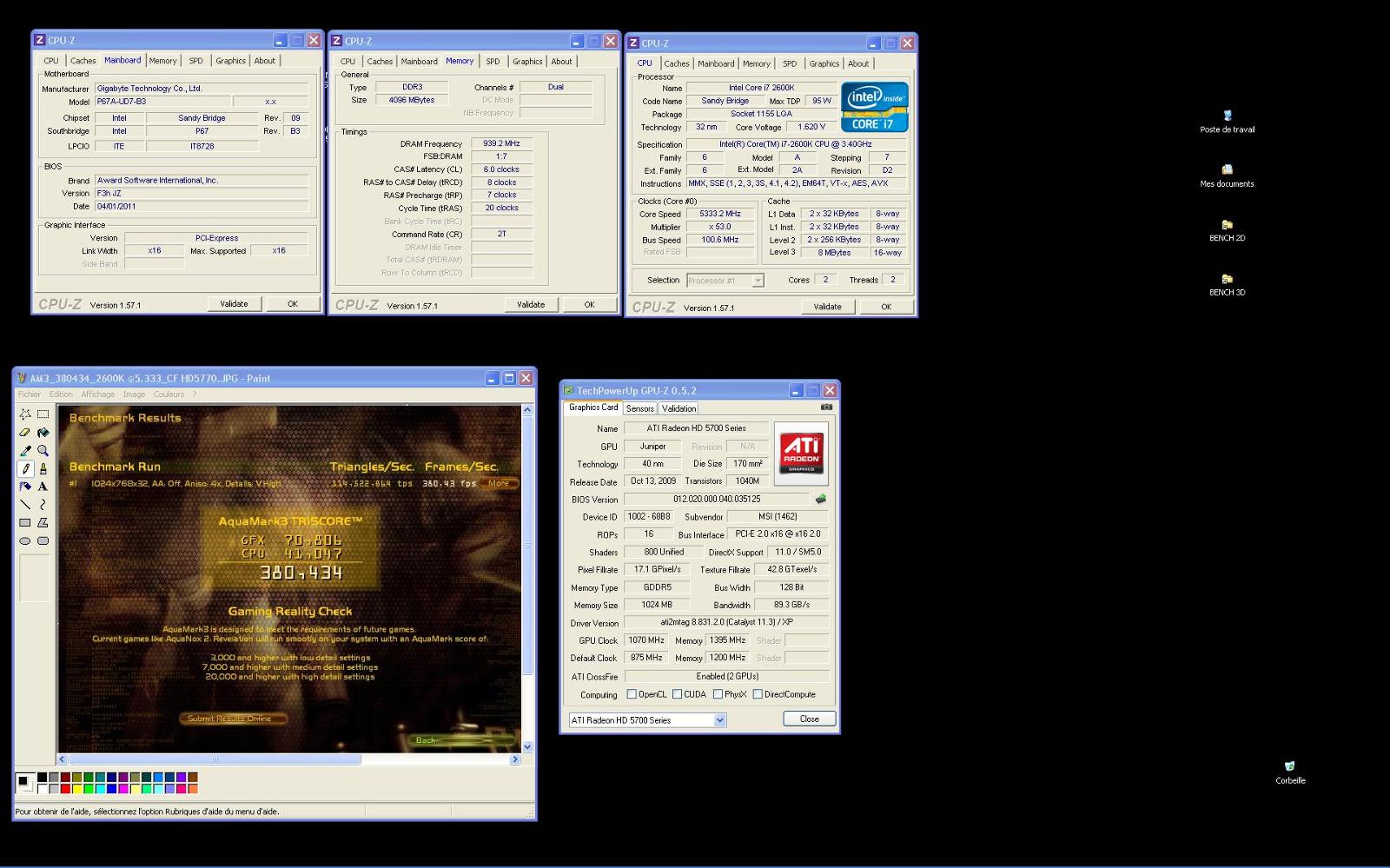Click Paint vertical scrollbar up arrow
This screenshot has width=1390, height=868.
[527, 410]
